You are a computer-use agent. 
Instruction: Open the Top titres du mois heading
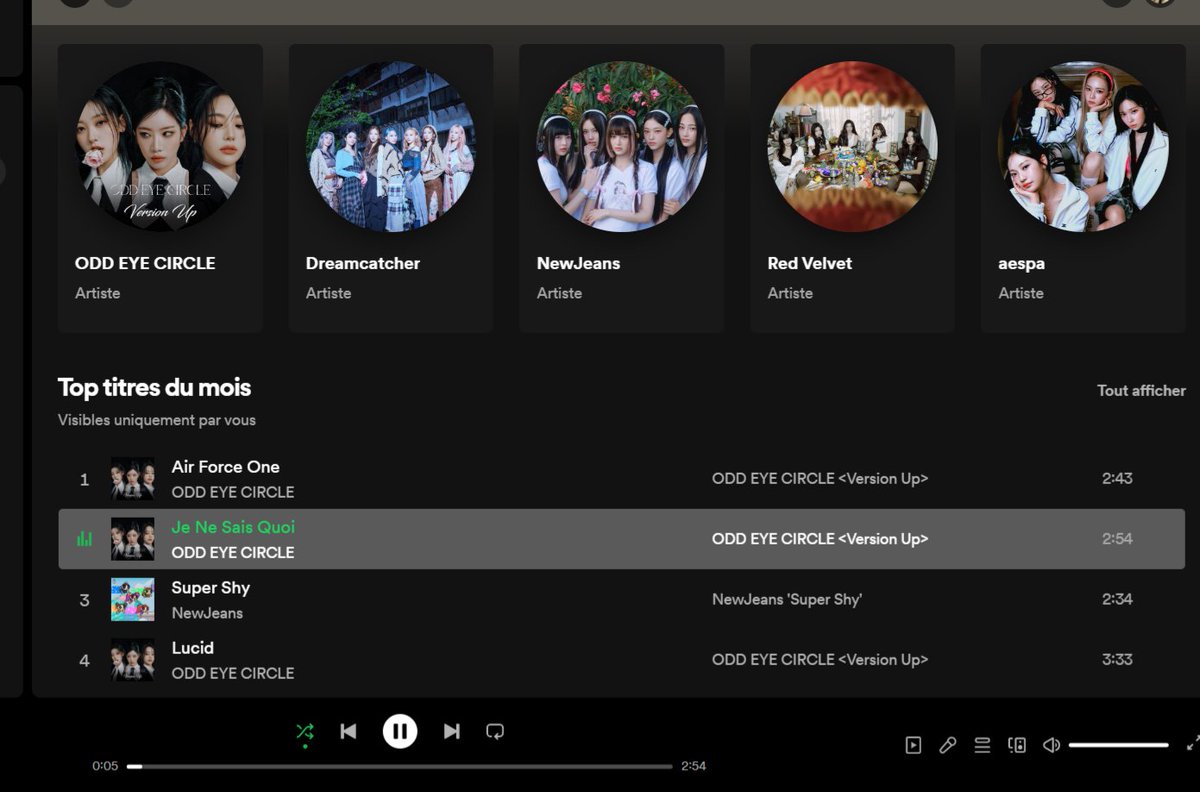154,388
